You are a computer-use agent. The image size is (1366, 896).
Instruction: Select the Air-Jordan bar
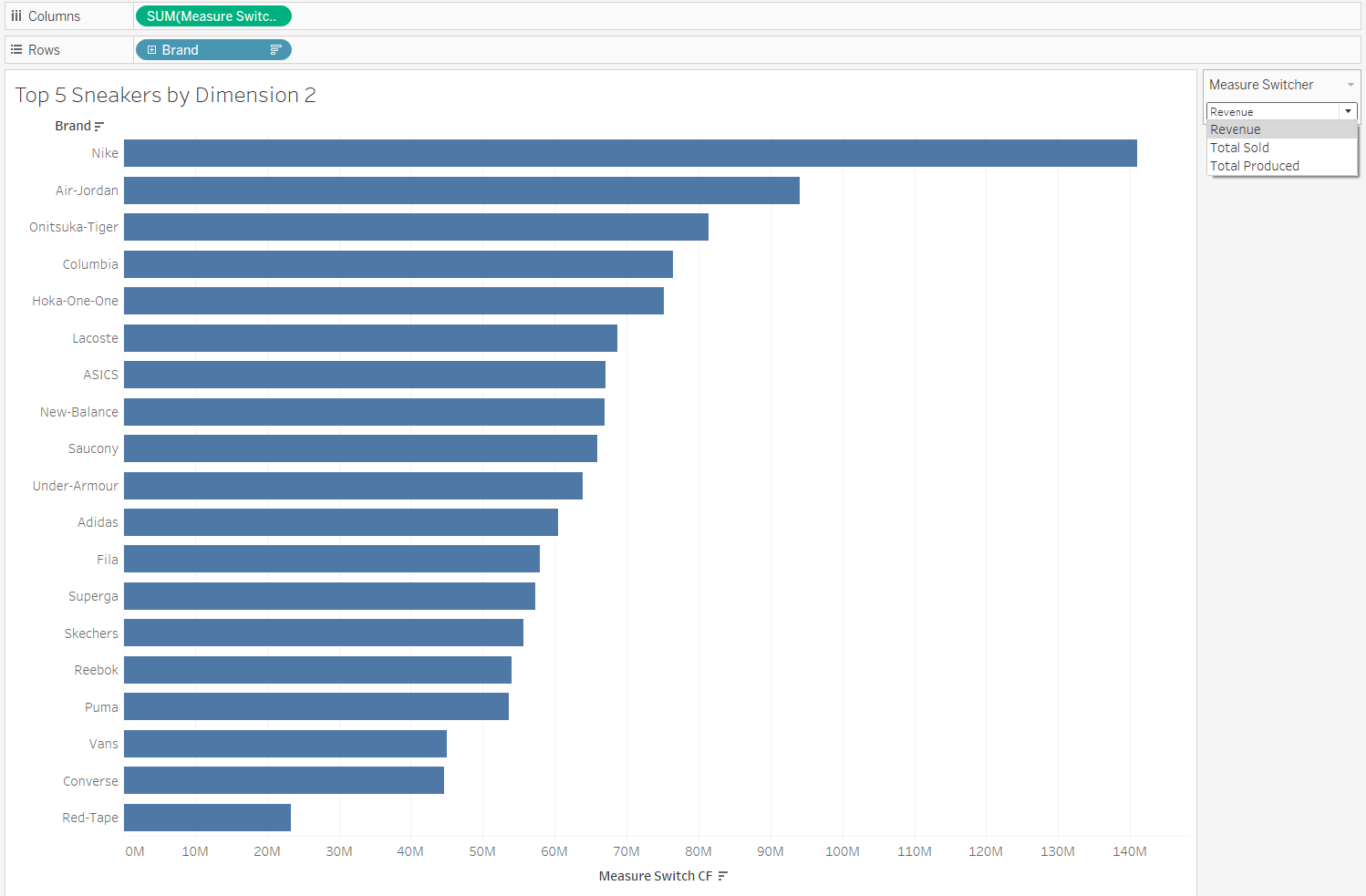(x=461, y=191)
